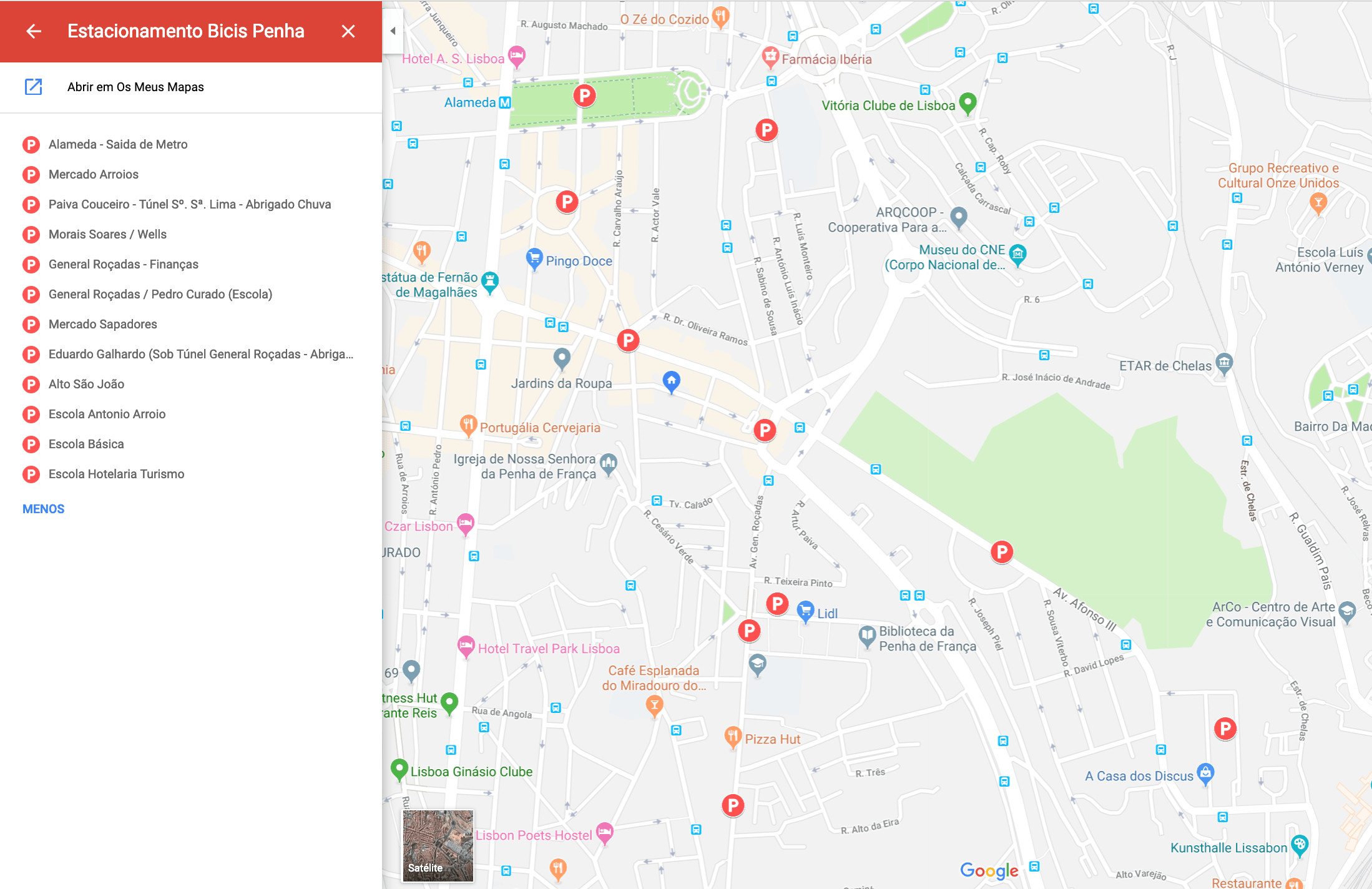
Task: Click parking marker near A Casa dos Discus
Action: tap(1225, 729)
